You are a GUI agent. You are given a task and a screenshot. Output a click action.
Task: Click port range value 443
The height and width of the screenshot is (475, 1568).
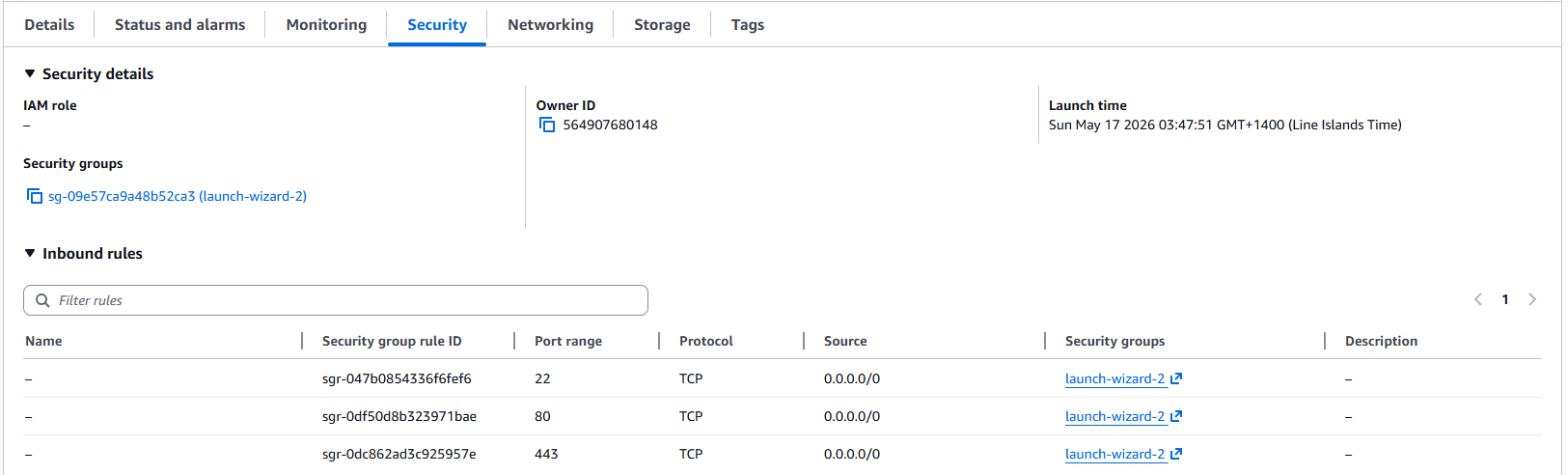[x=546, y=455]
